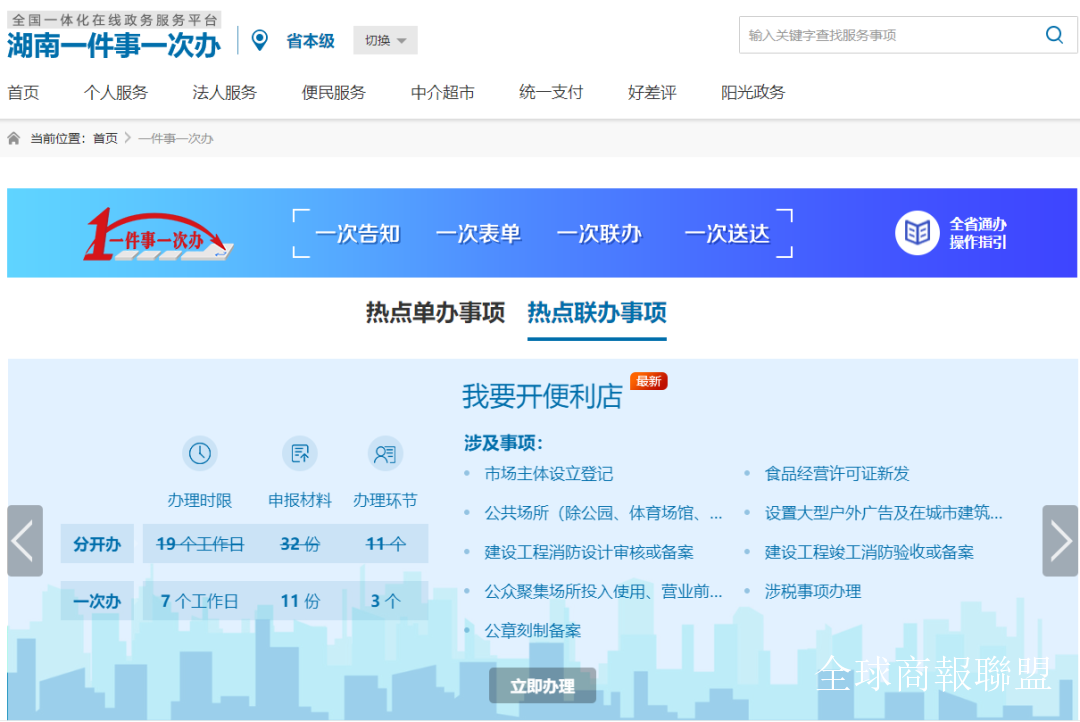Viewport: 1080px width, 722px height.
Task: Open 食品经营许可证新发 link
Action: click(x=837, y=474)
